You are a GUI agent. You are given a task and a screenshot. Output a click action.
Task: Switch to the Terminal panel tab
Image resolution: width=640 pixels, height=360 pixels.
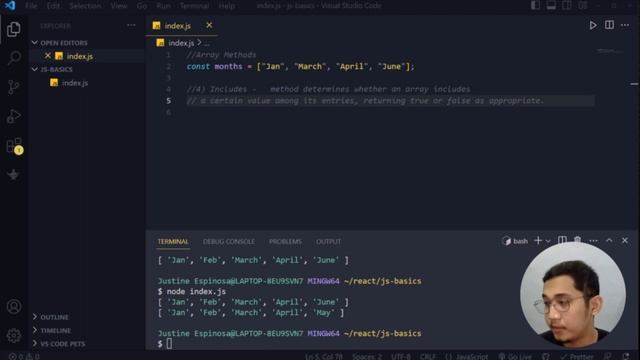click(173, 242)
